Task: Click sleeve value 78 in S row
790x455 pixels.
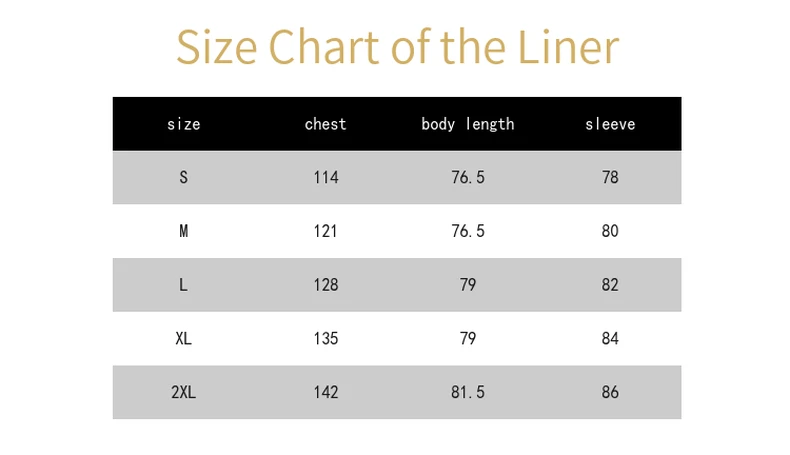Action: coord(610,177)
